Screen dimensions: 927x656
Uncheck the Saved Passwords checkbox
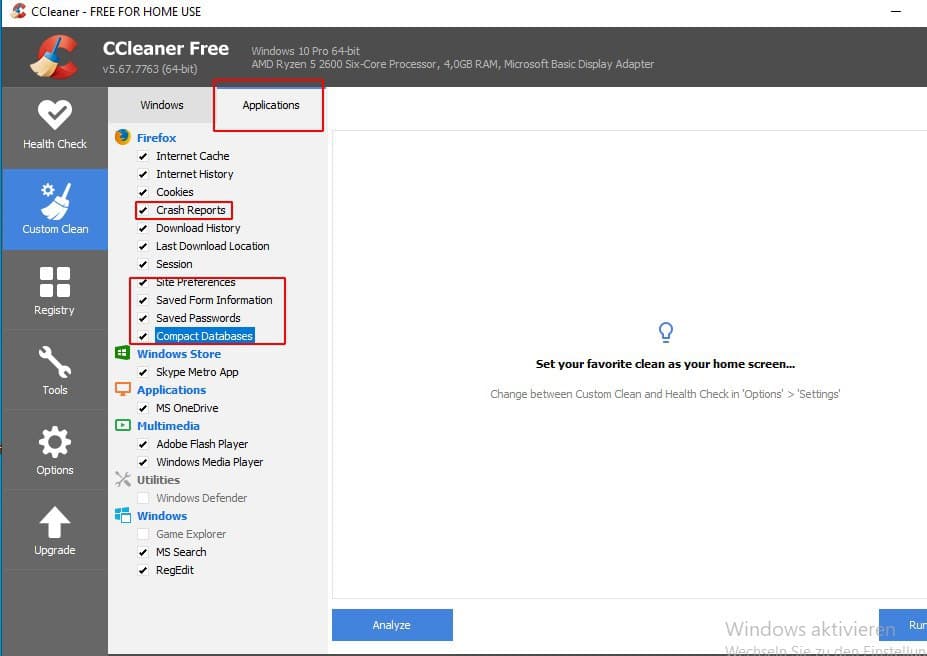pos(143,318)
